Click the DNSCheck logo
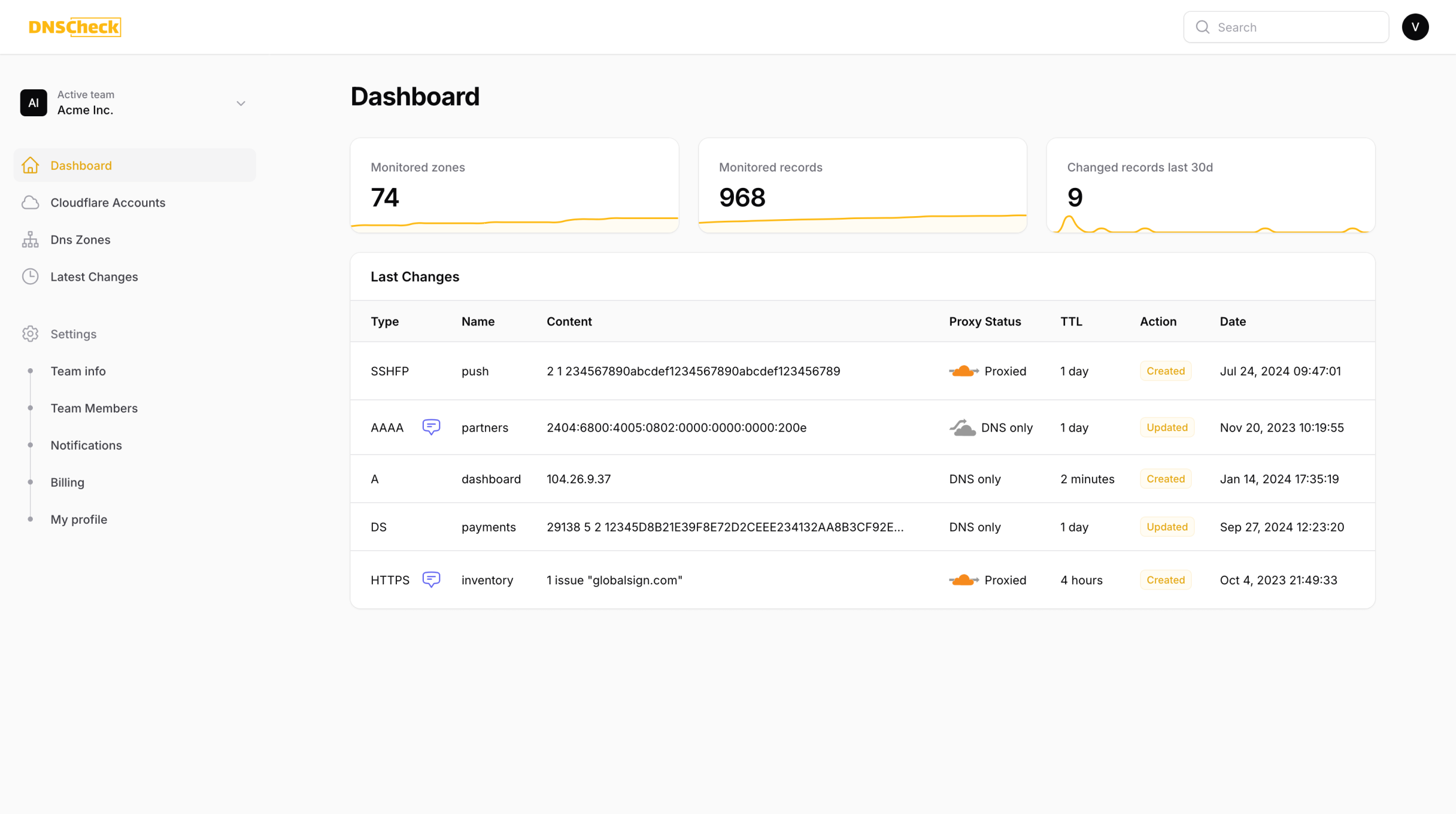 click(x=75, y=26)
